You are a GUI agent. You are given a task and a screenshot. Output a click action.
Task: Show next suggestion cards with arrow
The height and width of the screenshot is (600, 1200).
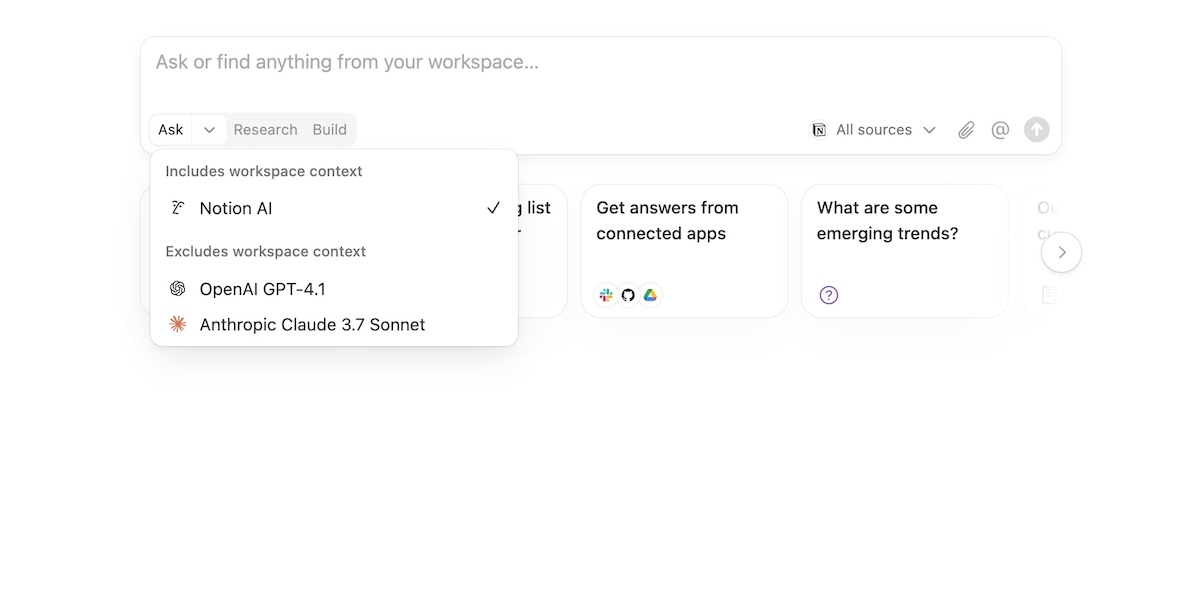point(1062,253)
